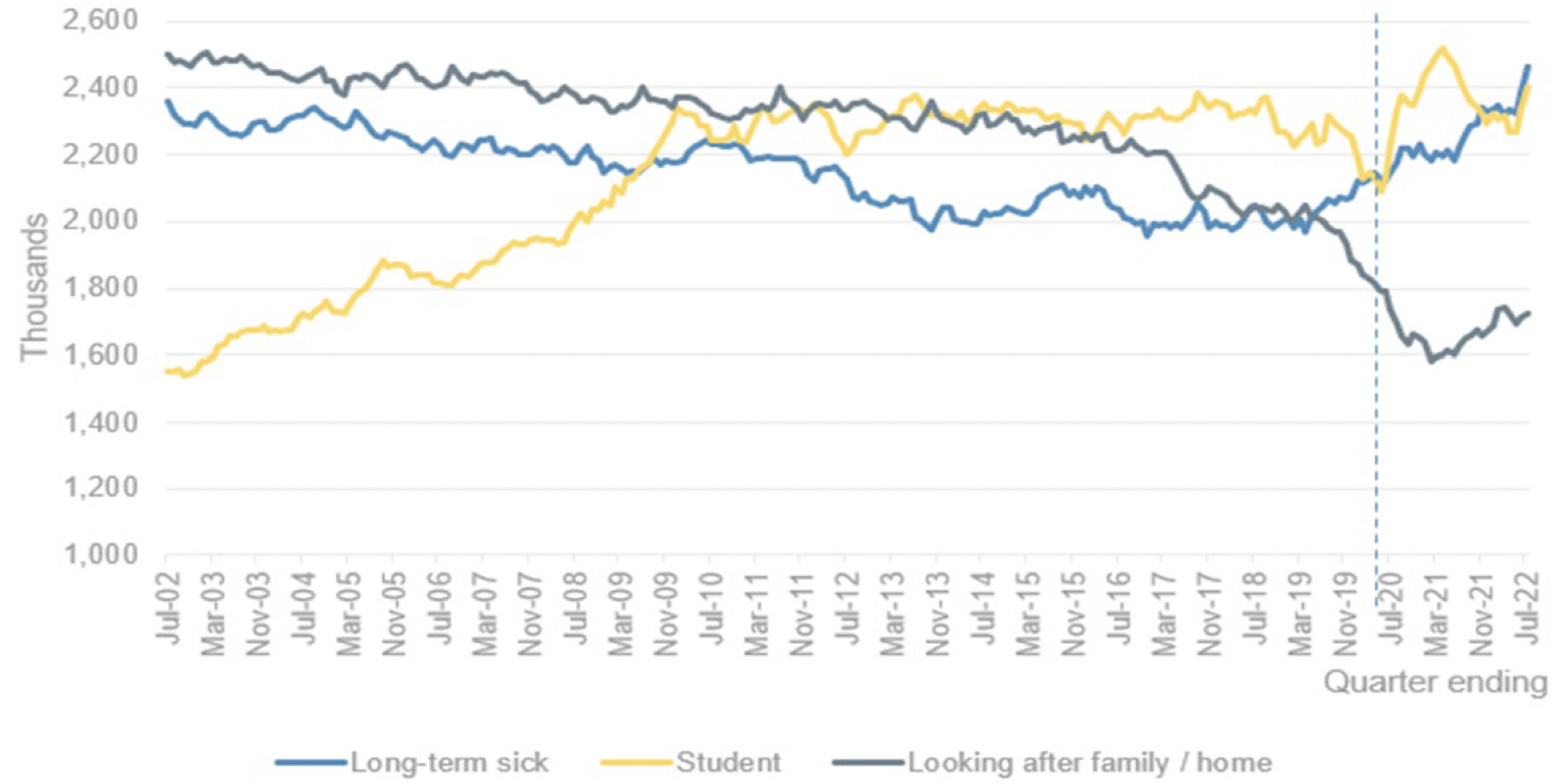This screenshot has width=1564, height=784.
Task: Click the 'Quarter ending' x-axis title
Action: point(1435,681)
